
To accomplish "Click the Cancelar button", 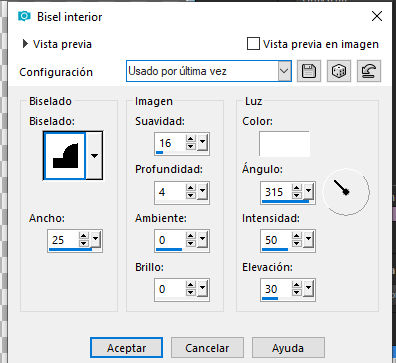I will 207,348.
